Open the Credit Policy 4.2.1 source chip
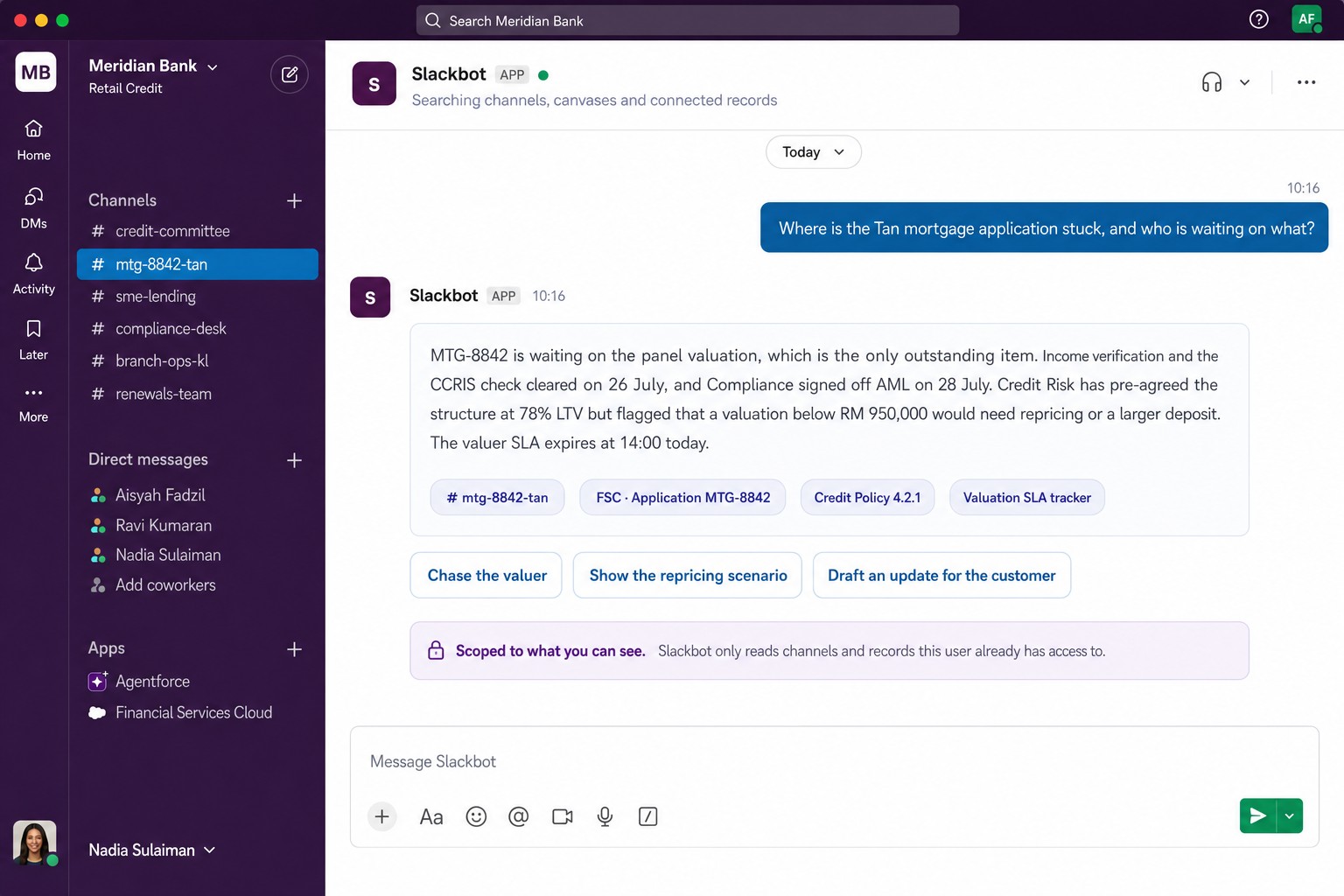Screen dimensions: 1344x896 pos(867,497)
